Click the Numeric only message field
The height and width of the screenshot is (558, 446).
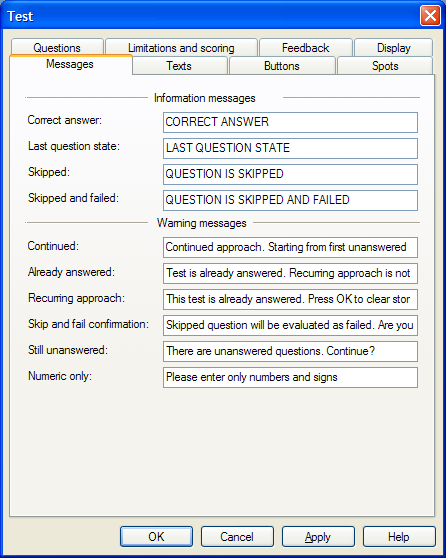pos(290,378)
